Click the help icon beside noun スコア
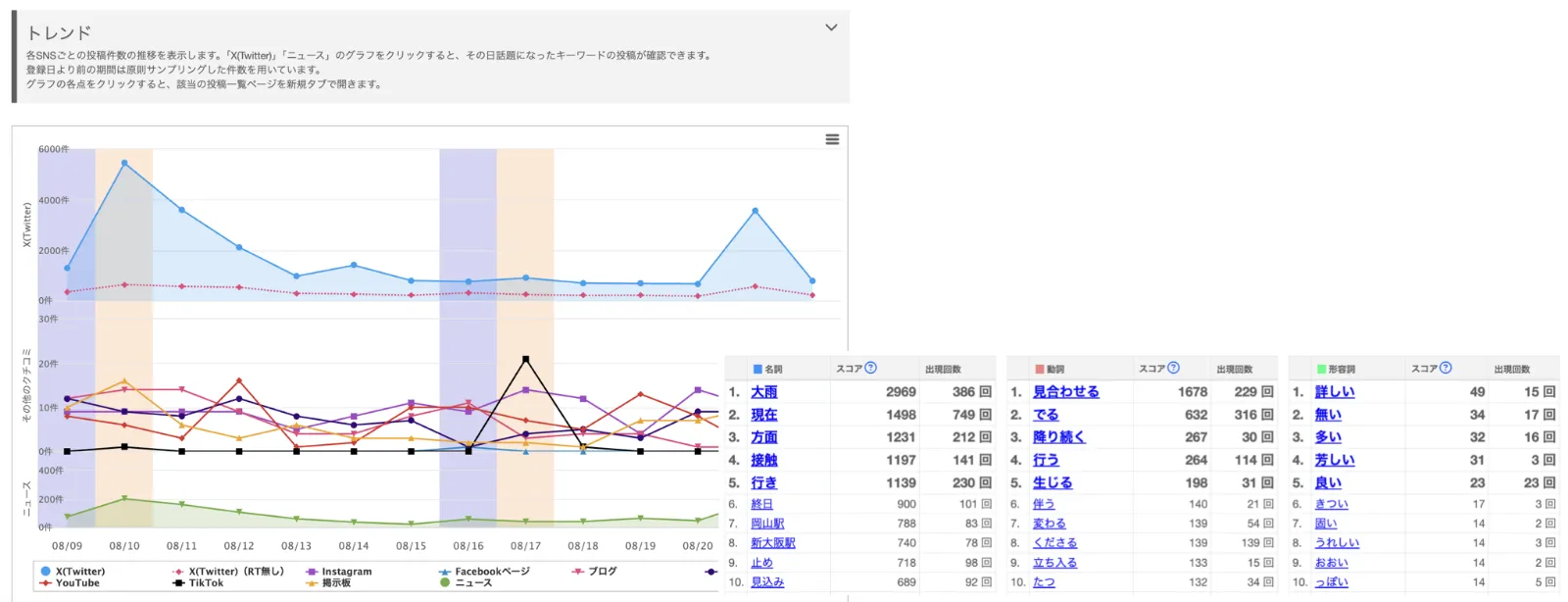1568x602 pixels. point(870,368)
